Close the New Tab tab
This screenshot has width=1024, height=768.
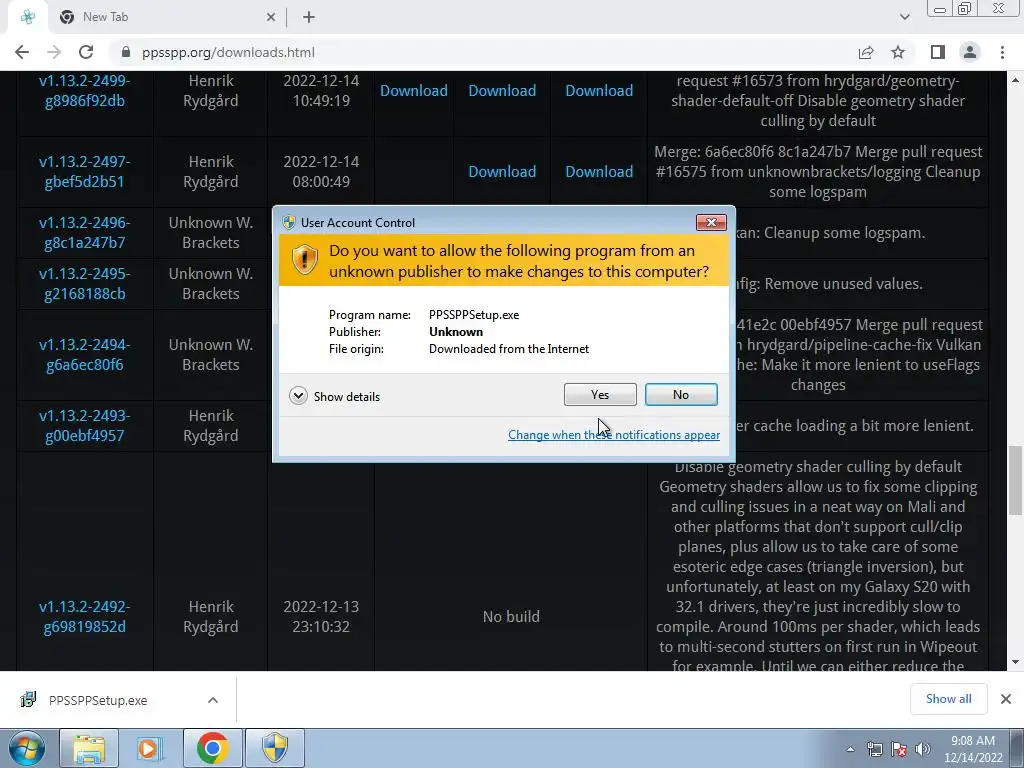270,18
